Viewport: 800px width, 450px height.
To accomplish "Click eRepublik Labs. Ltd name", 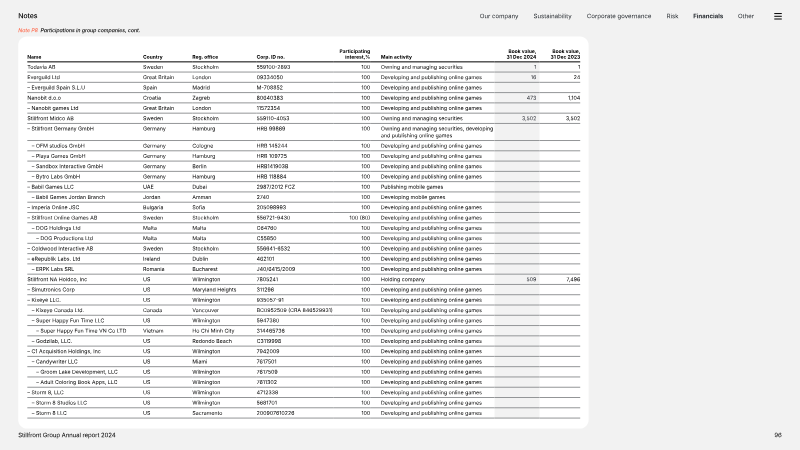I will coord(54,259).
